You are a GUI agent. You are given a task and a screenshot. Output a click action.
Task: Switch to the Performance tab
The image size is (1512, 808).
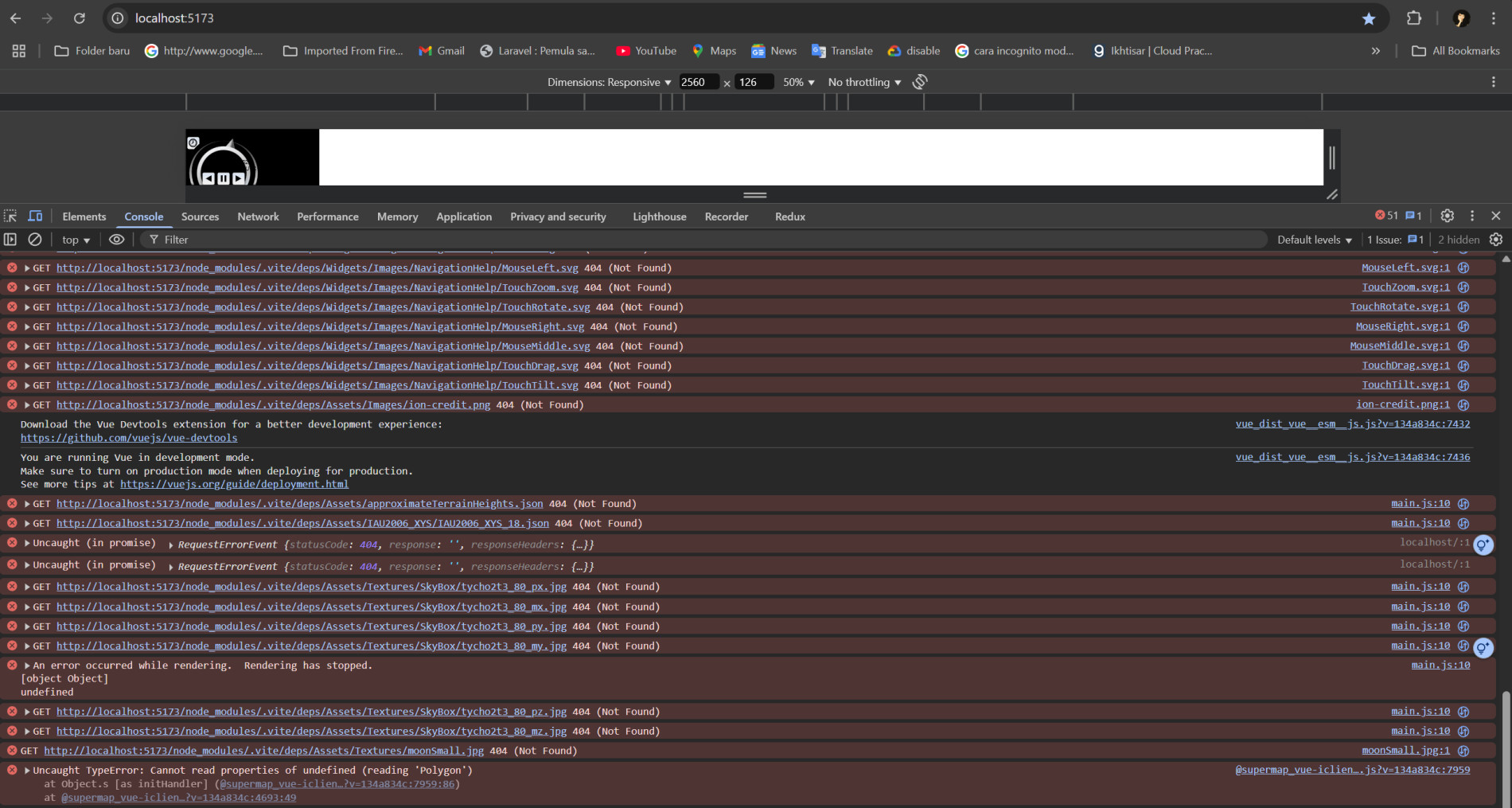tap(328, 217)
